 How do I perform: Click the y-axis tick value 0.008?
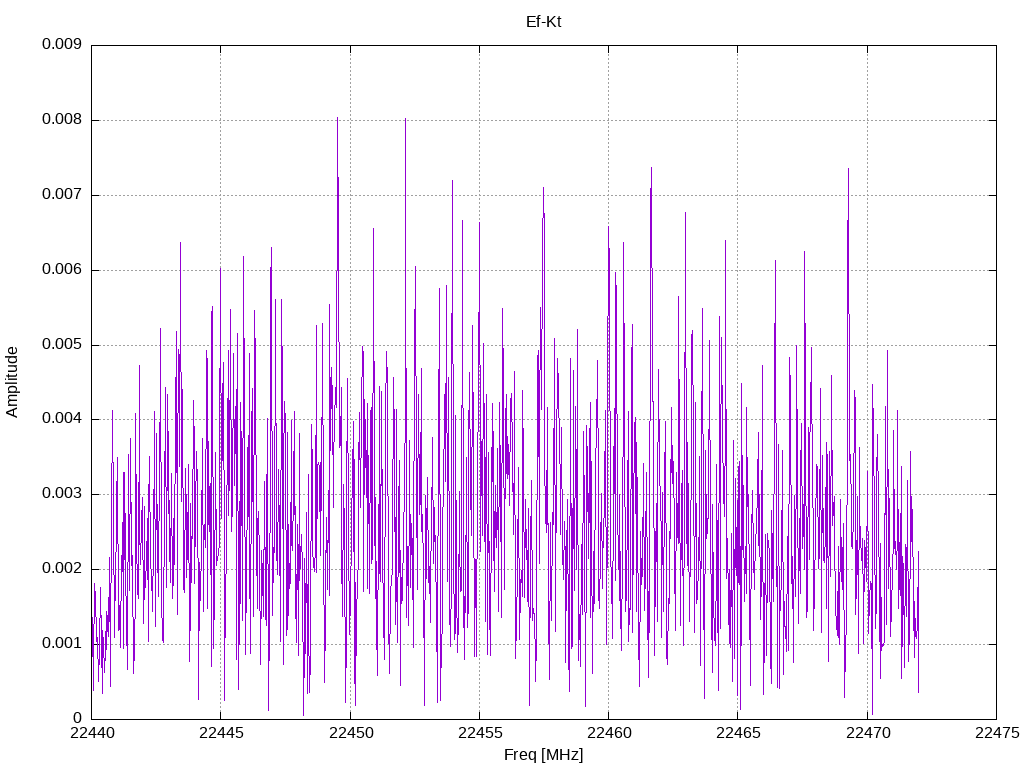coord(62,120)
